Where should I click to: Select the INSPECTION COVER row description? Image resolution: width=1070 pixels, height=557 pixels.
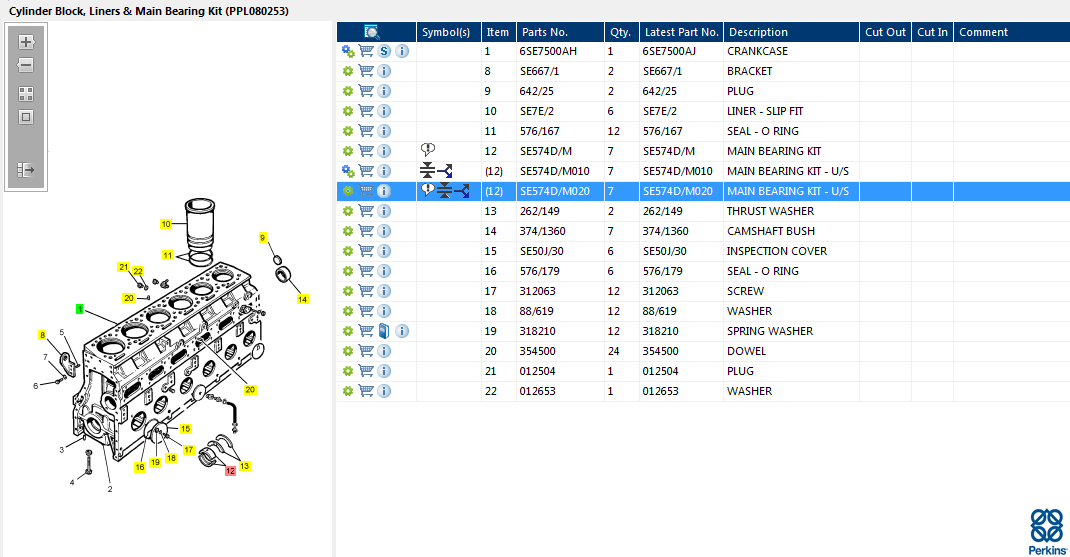click(x=776, y=251)
